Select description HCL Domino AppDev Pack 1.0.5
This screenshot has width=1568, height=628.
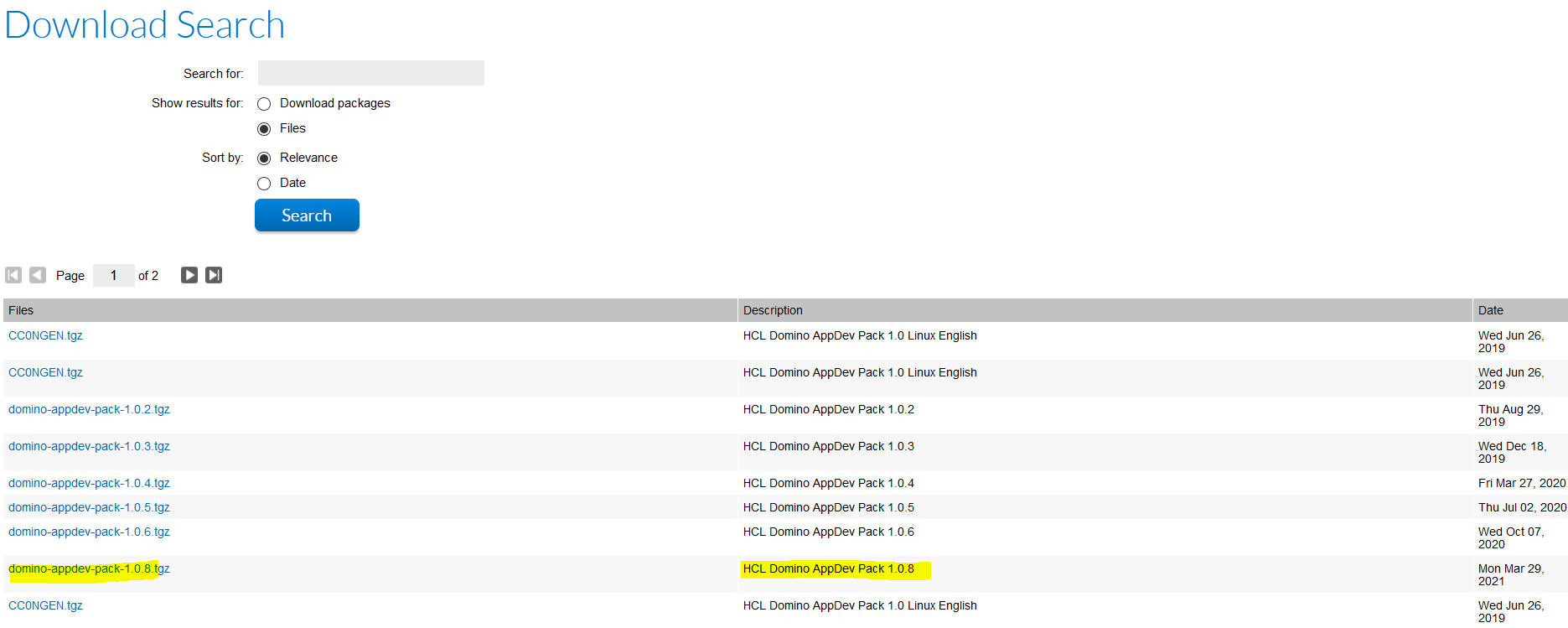coord(829,507)
